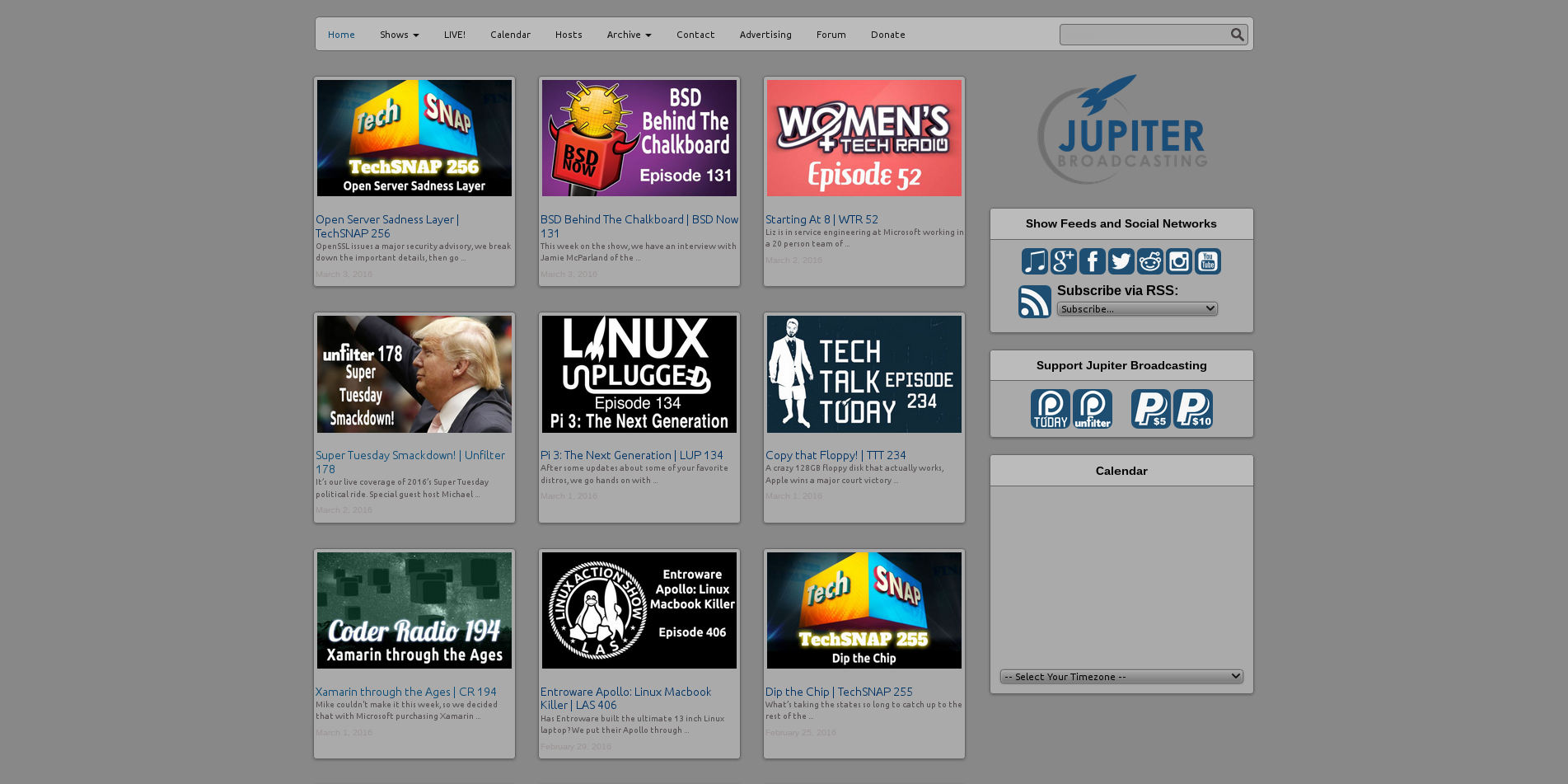Click the "March 3, 2016" date under TechSNAP 256

[x=344, y=274]
